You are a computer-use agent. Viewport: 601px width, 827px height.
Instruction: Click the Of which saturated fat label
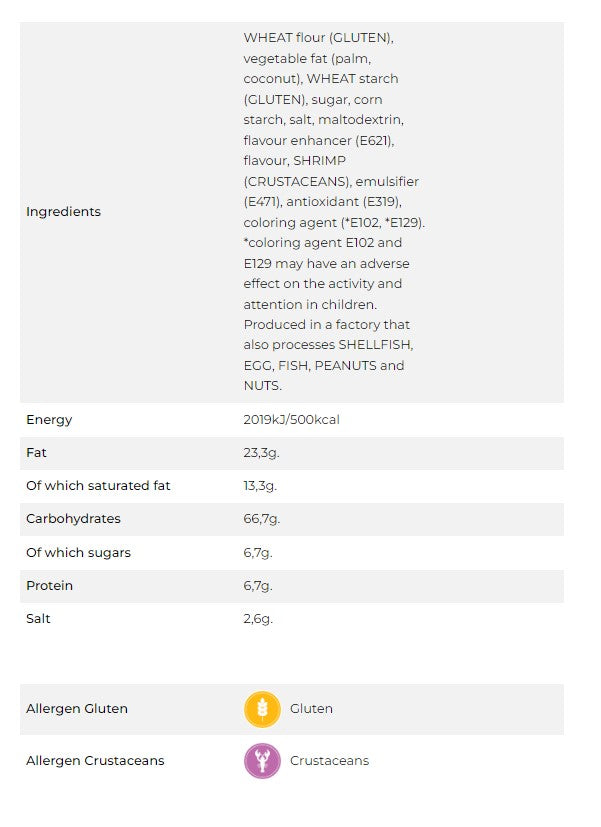click(98, 486)
